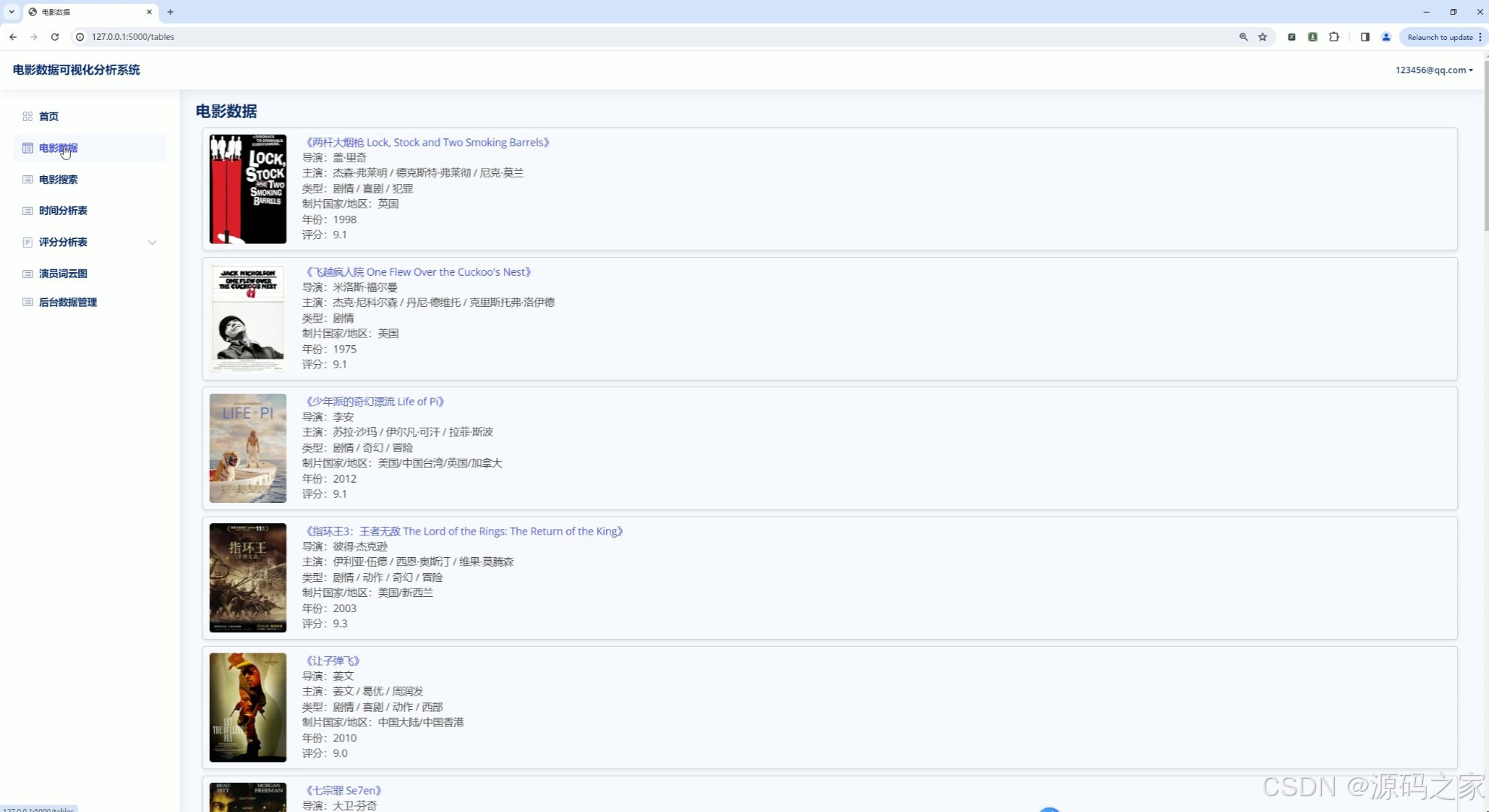Viewport: 1489px width, 812px height.
Task: Click the text 主演：姜文 / 葛优 / 周润发
Action: point(362,692)
